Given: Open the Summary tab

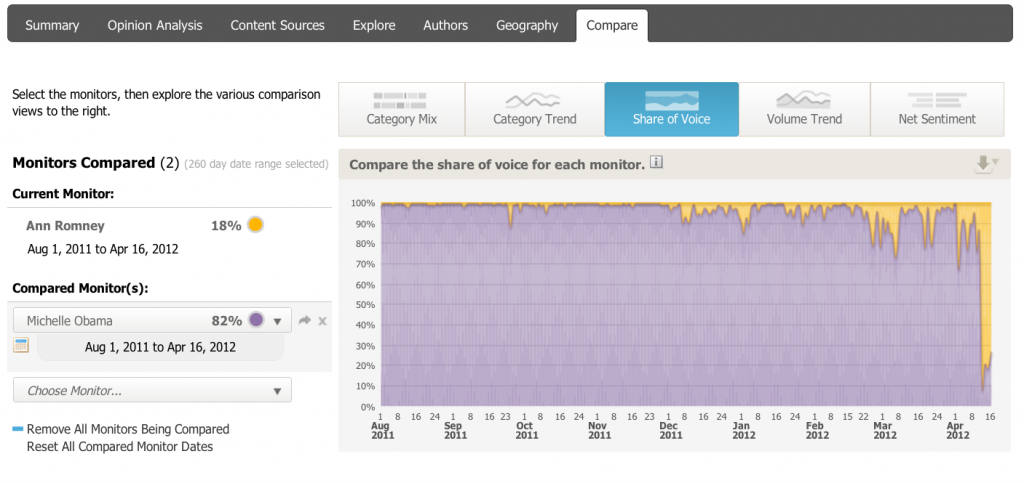Looking at the screenshot, I should (x=52, y=25).
